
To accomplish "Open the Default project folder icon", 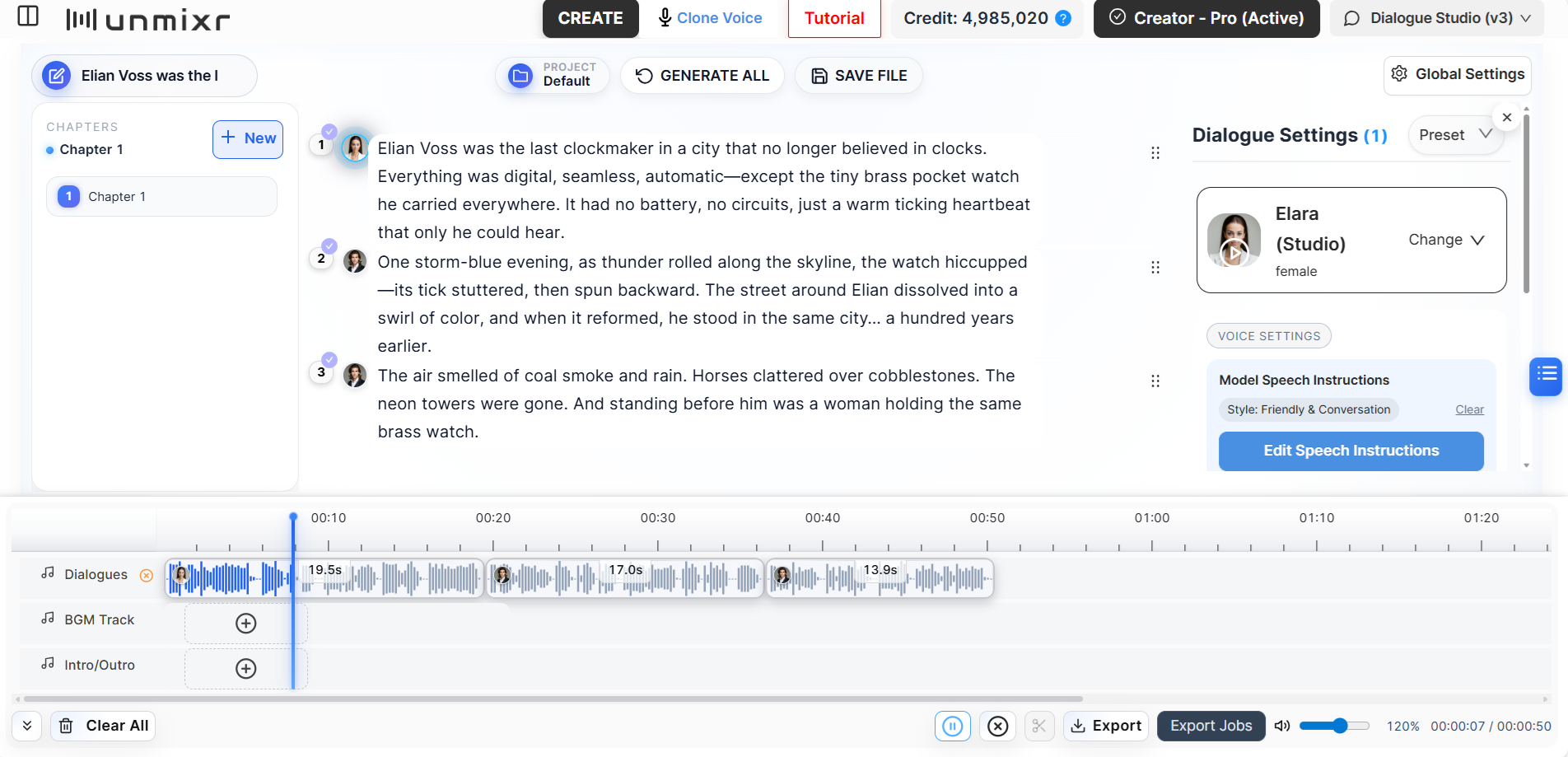I will 520,75.
